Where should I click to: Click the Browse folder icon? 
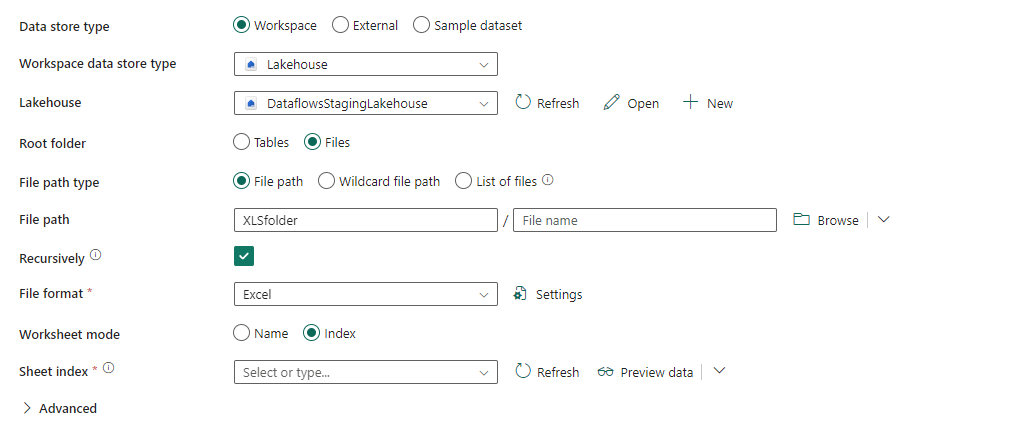[801, 220]
